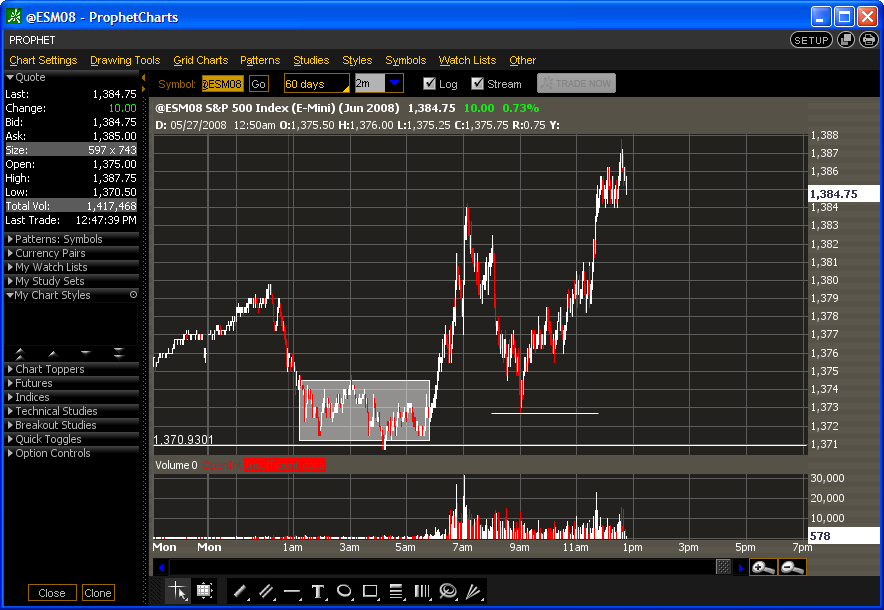Click the Symbol input field

(x=223, y=84)
